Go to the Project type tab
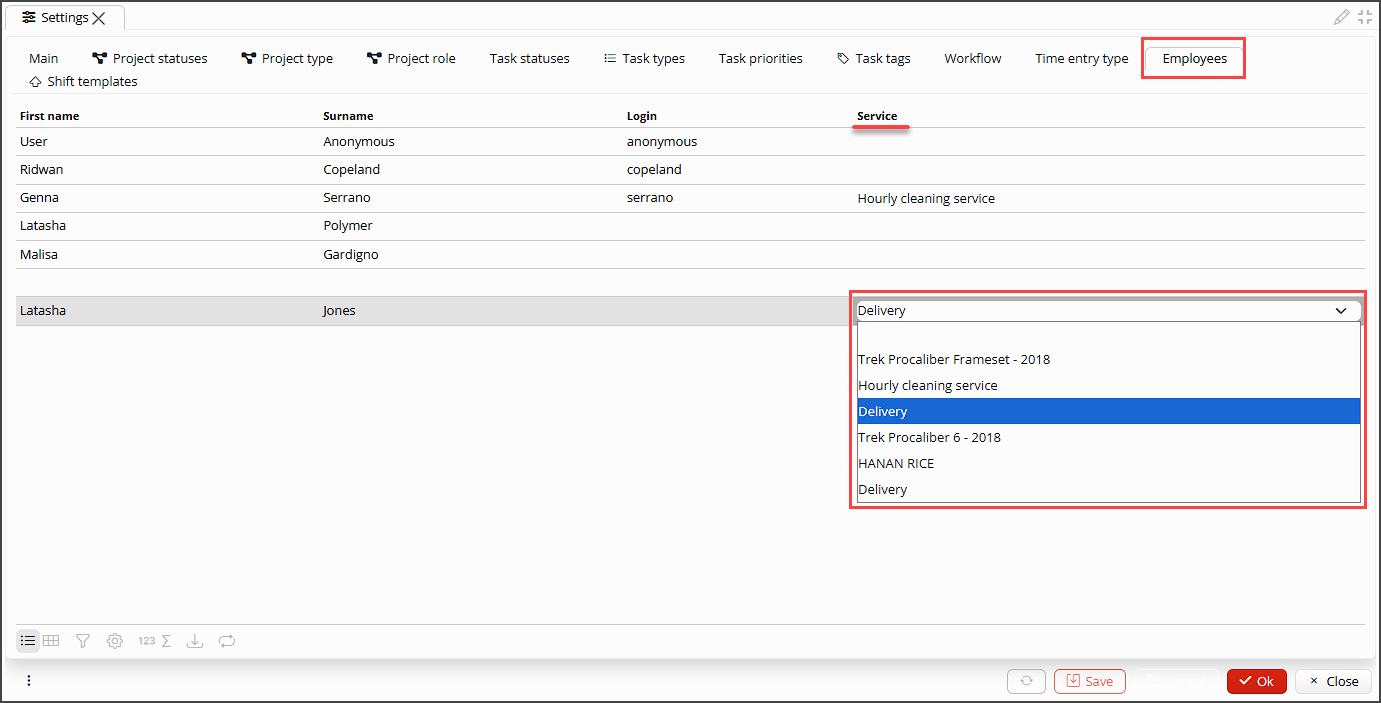The height and width of the screenshot is (703, 1381). click(287, 59)
